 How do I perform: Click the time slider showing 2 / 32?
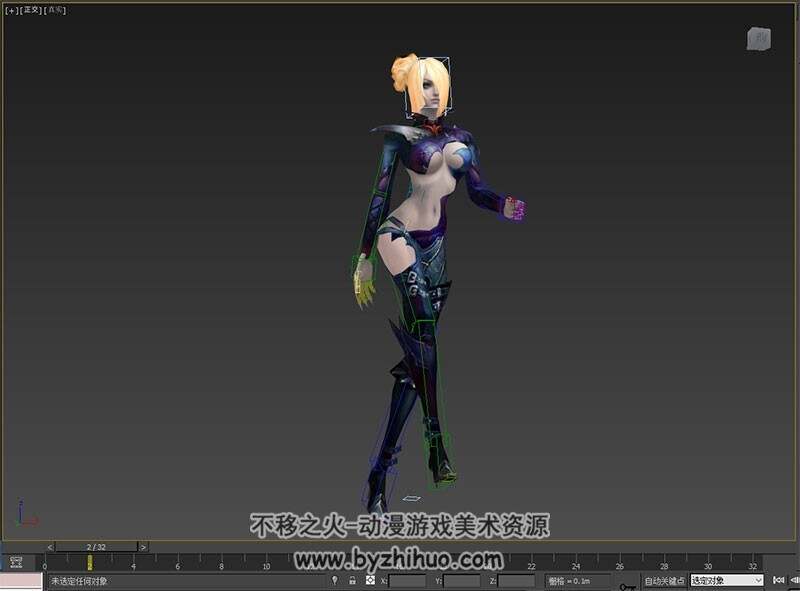[x=96, y=547]
